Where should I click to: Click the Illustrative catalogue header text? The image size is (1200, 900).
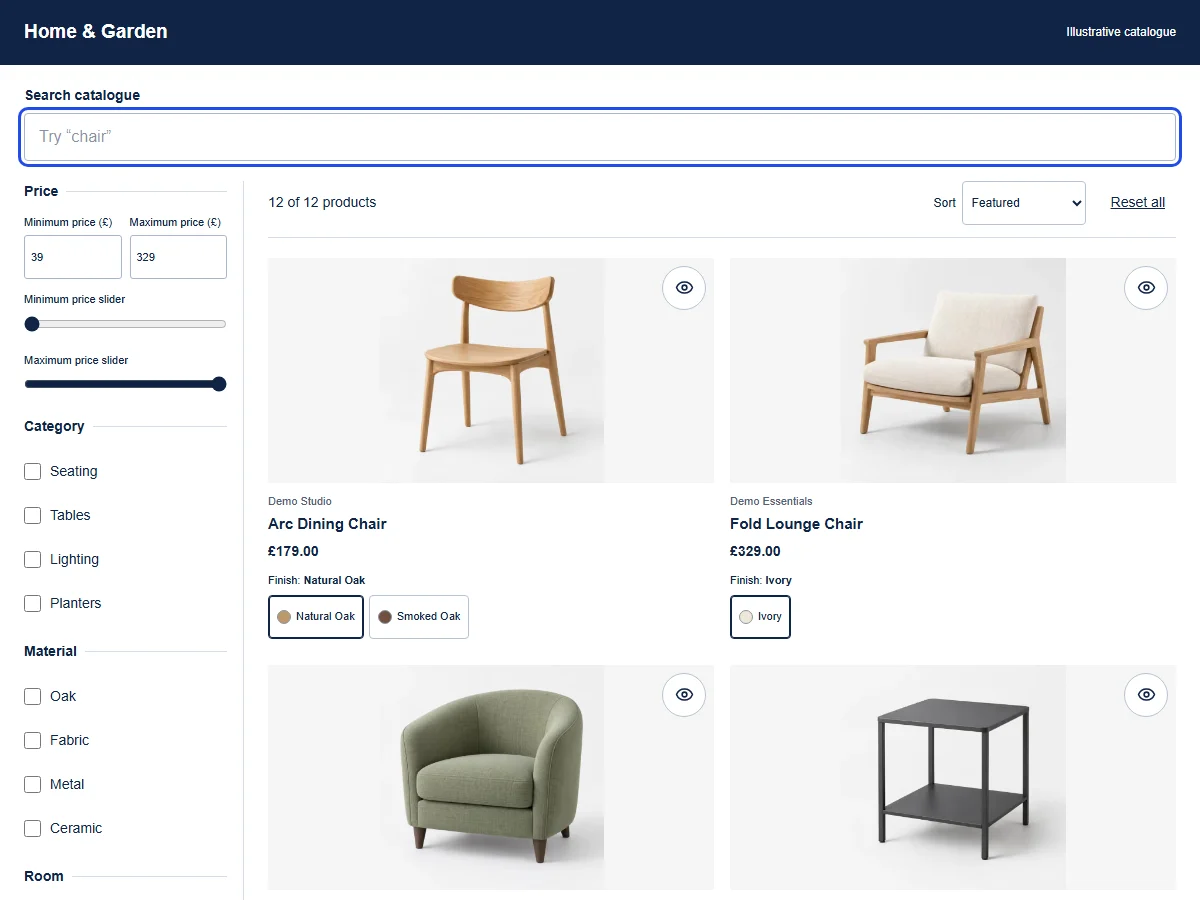[x=1121, y=32]
